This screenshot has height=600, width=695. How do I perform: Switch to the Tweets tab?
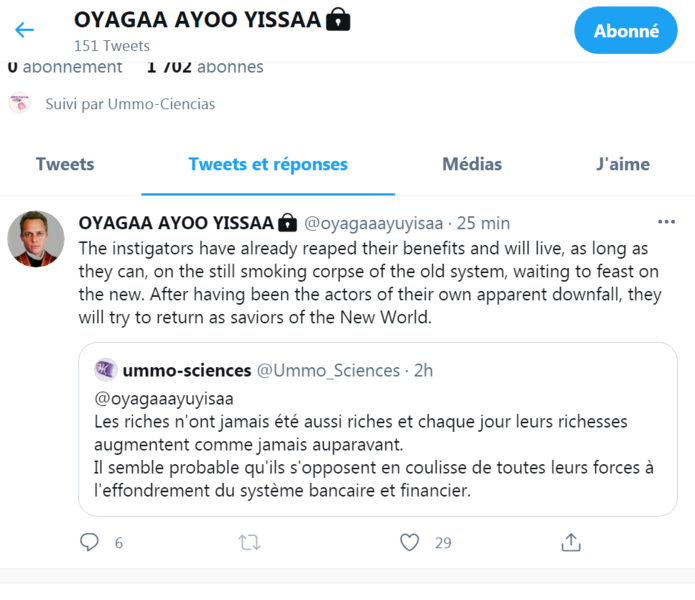click(65, 164)
